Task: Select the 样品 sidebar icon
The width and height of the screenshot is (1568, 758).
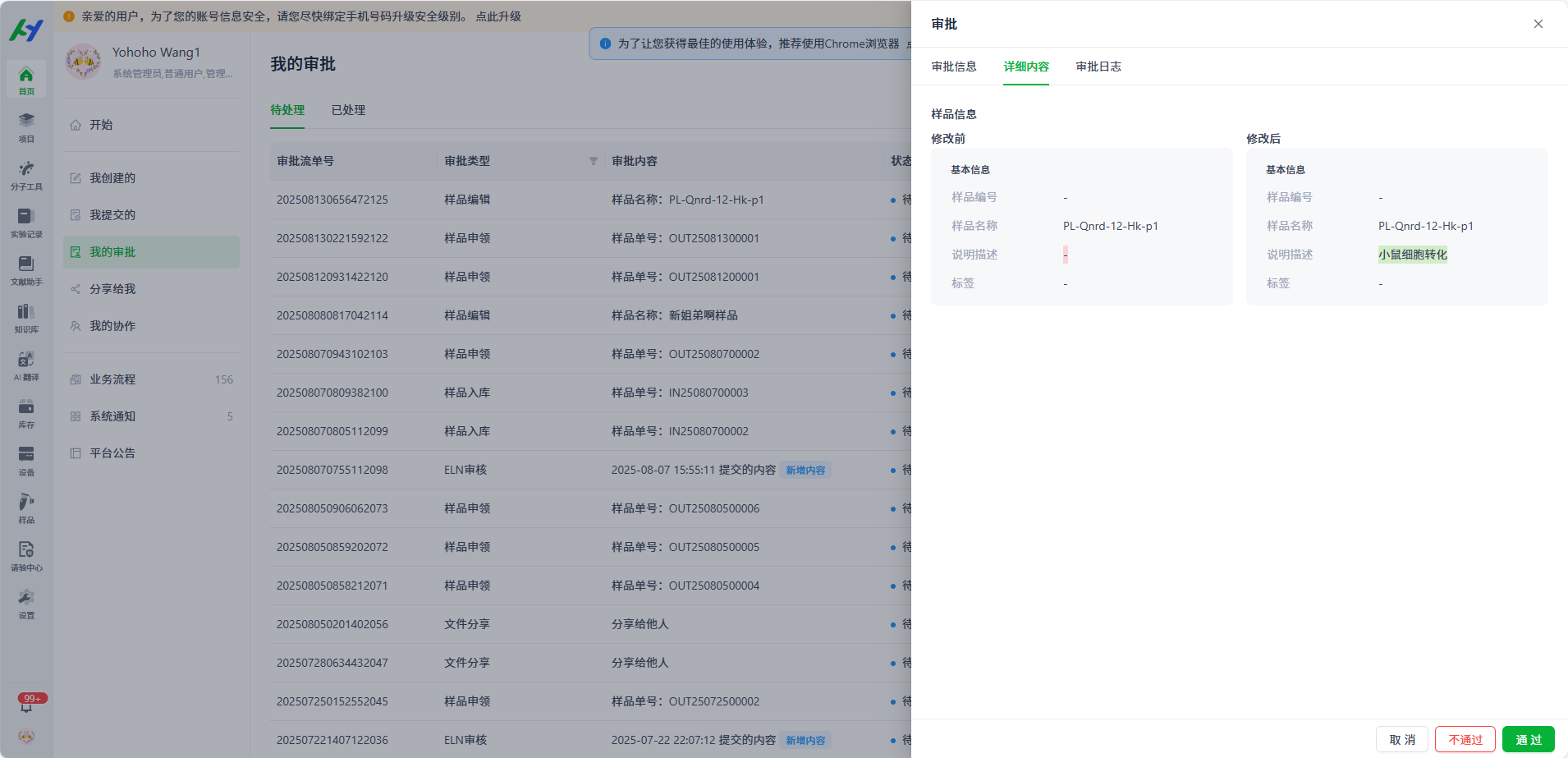Action: (x=25, y=508)
